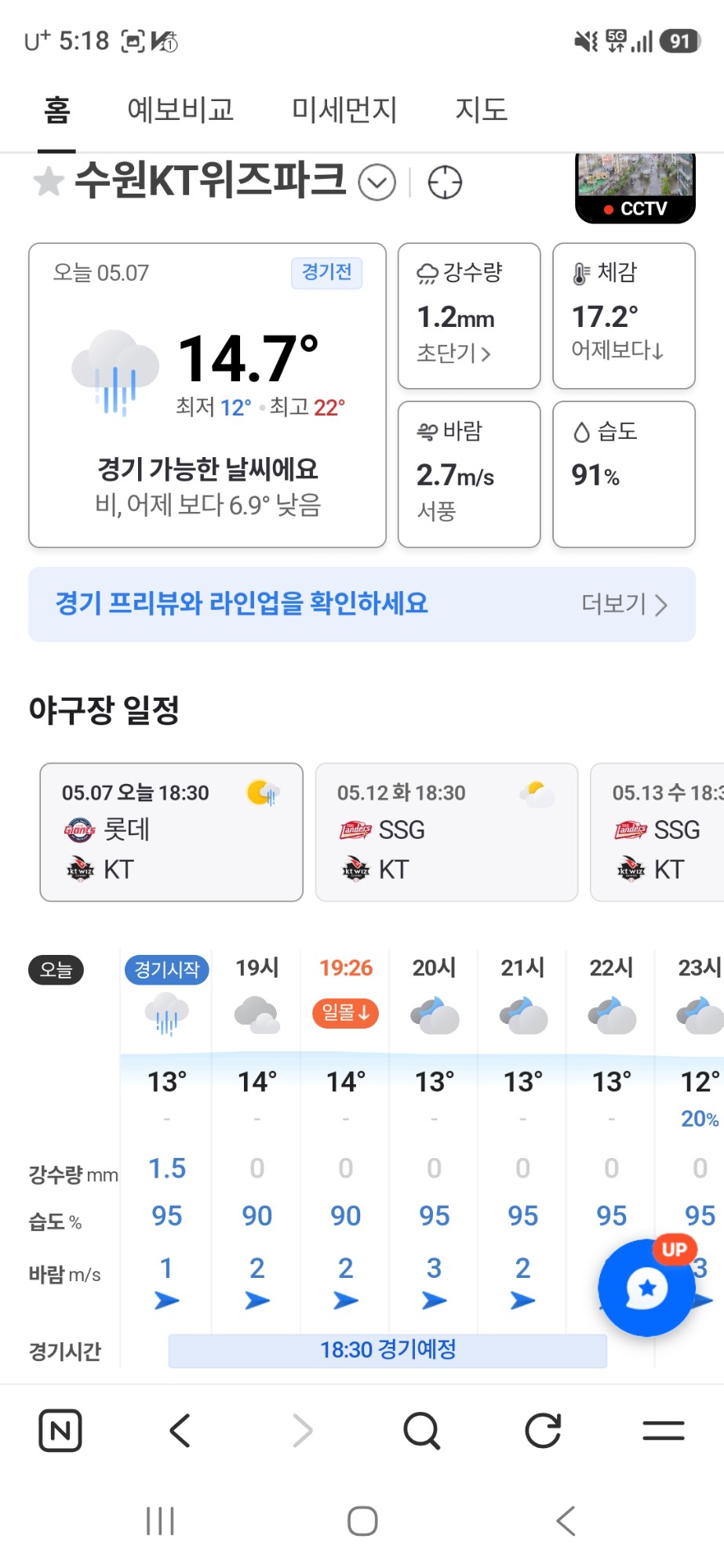Select today's 롯데 vs KT game card
This screenshot has height=1568, width=724.
point(172,832)
